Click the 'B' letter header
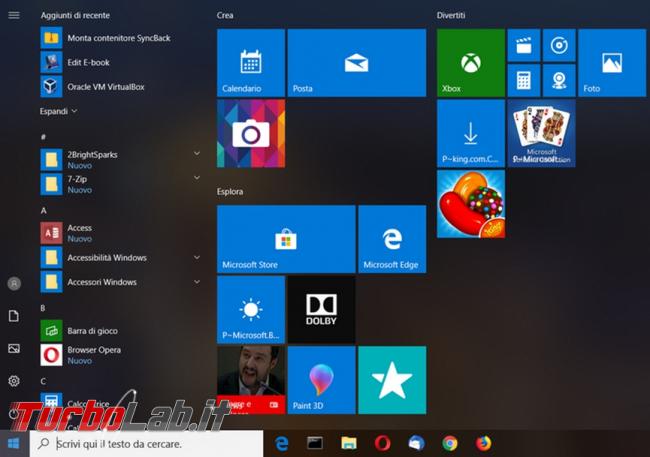This screenshot has height=457, width=650. pos(43,308)
